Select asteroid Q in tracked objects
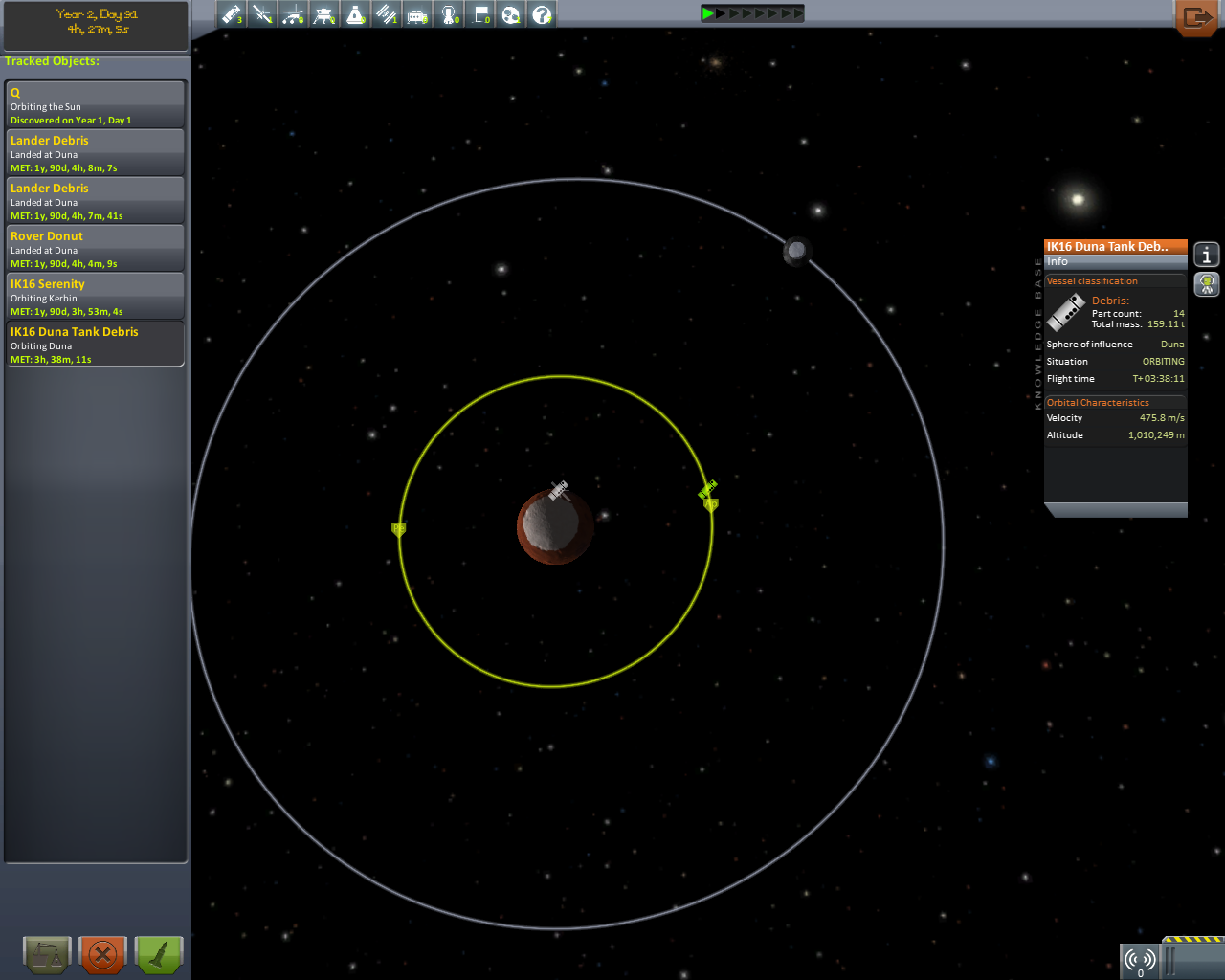 click(x=95, y=104)
